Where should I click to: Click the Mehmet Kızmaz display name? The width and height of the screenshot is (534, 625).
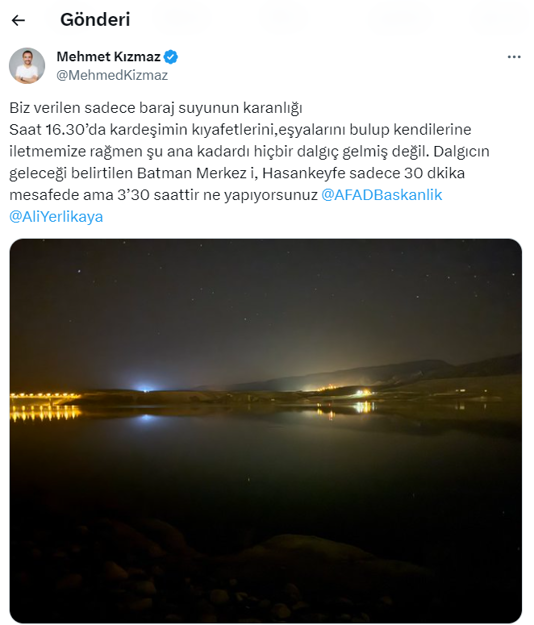pos(108,57)
